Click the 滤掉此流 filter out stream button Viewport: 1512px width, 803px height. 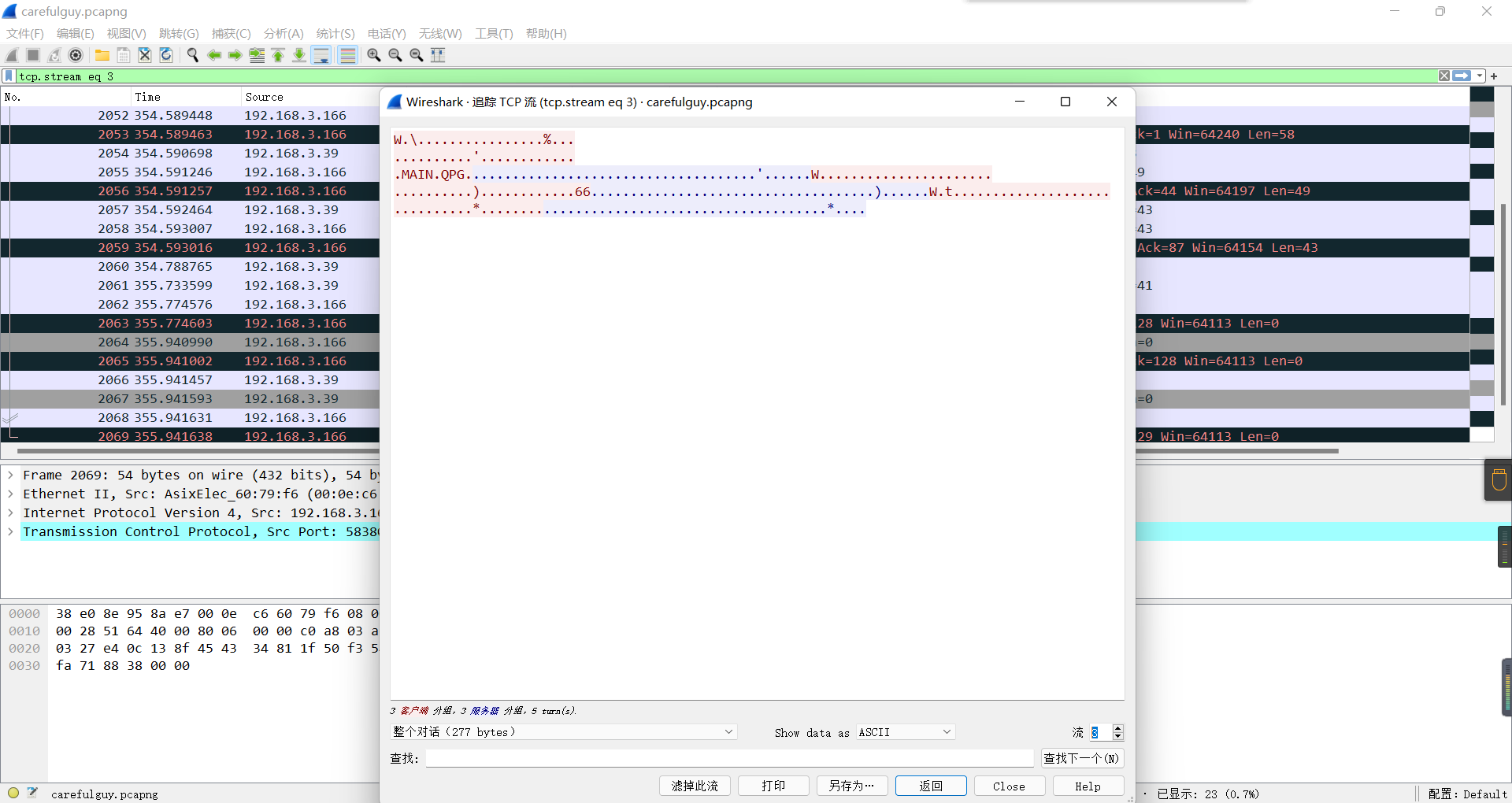(x=695, y=786)
